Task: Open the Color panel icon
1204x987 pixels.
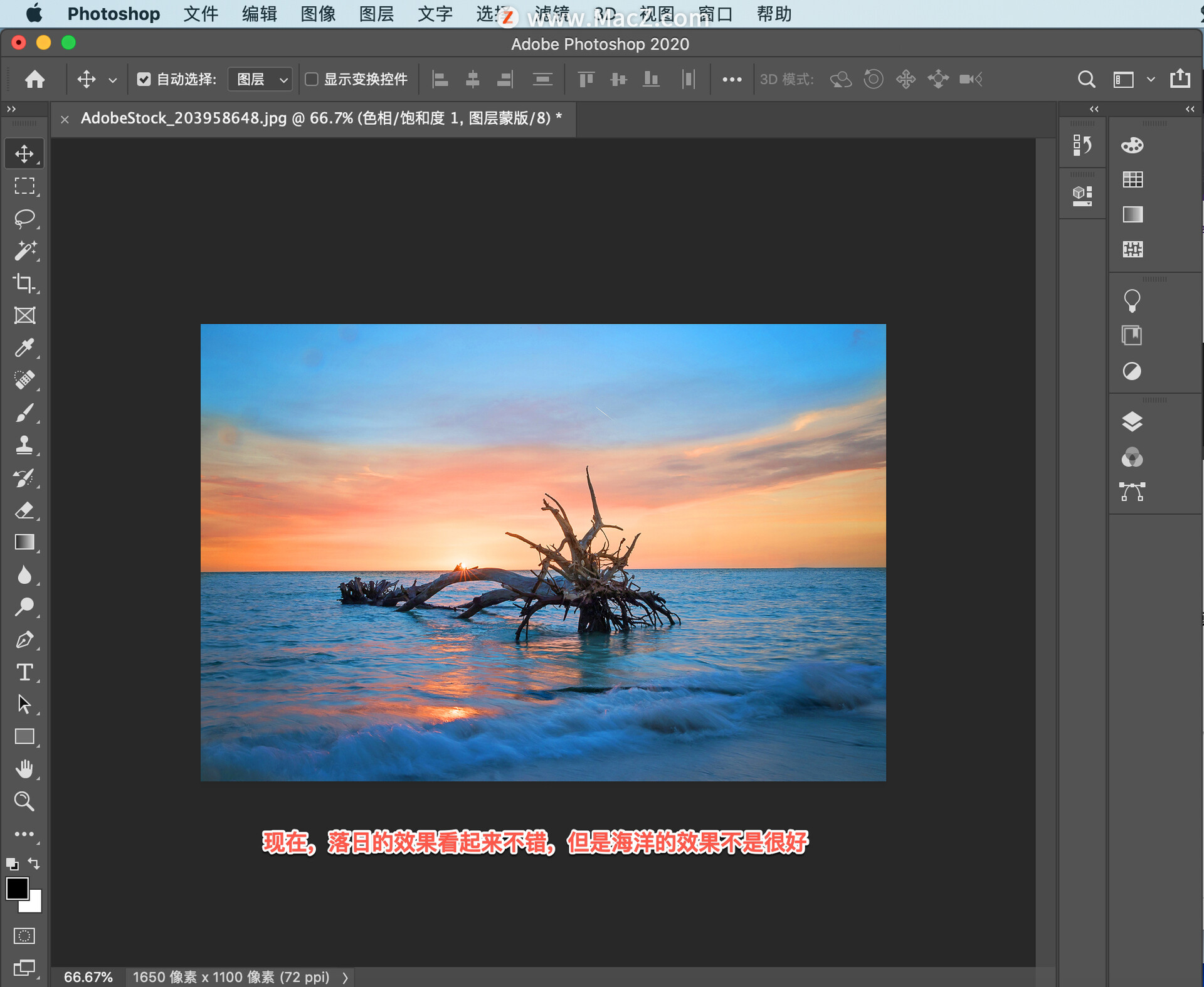Action: [1133, 145]
